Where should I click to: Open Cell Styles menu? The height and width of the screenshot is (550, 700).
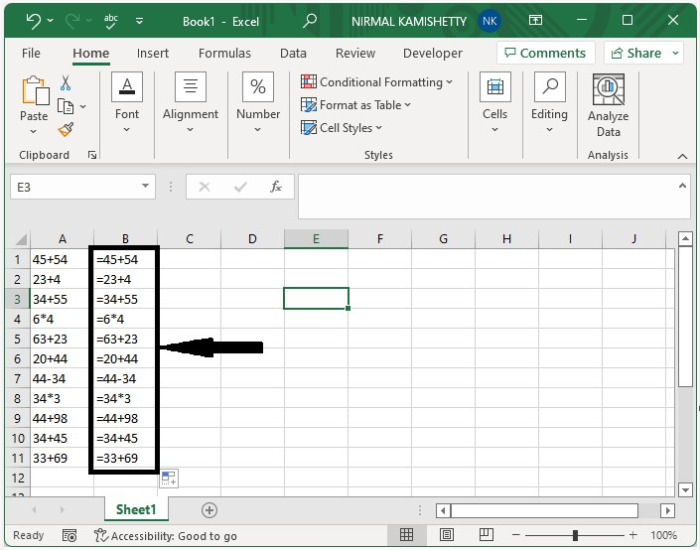342,128
